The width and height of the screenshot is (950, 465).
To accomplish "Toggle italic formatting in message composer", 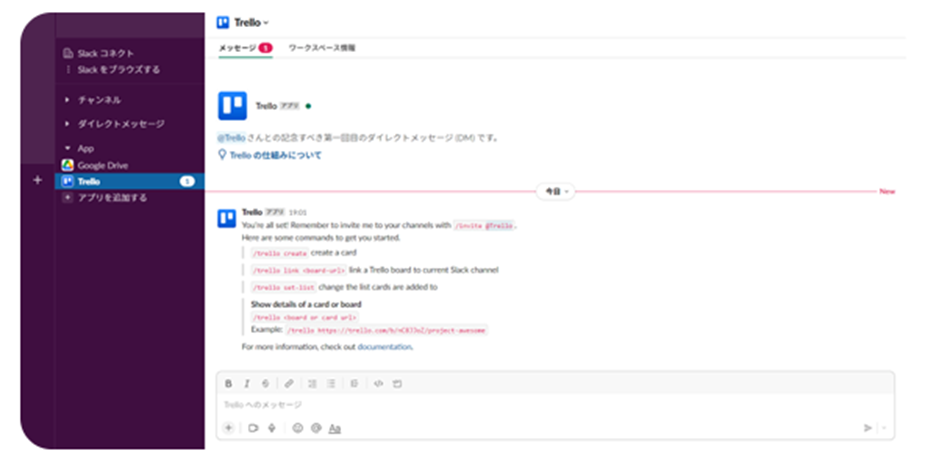I will tap(247, 384).
